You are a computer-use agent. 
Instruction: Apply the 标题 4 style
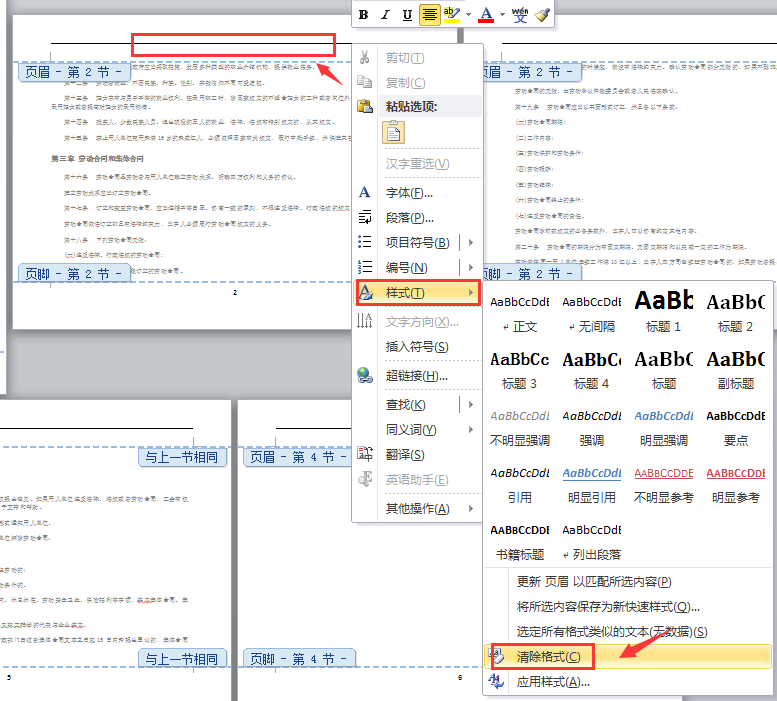click(592, 371)
